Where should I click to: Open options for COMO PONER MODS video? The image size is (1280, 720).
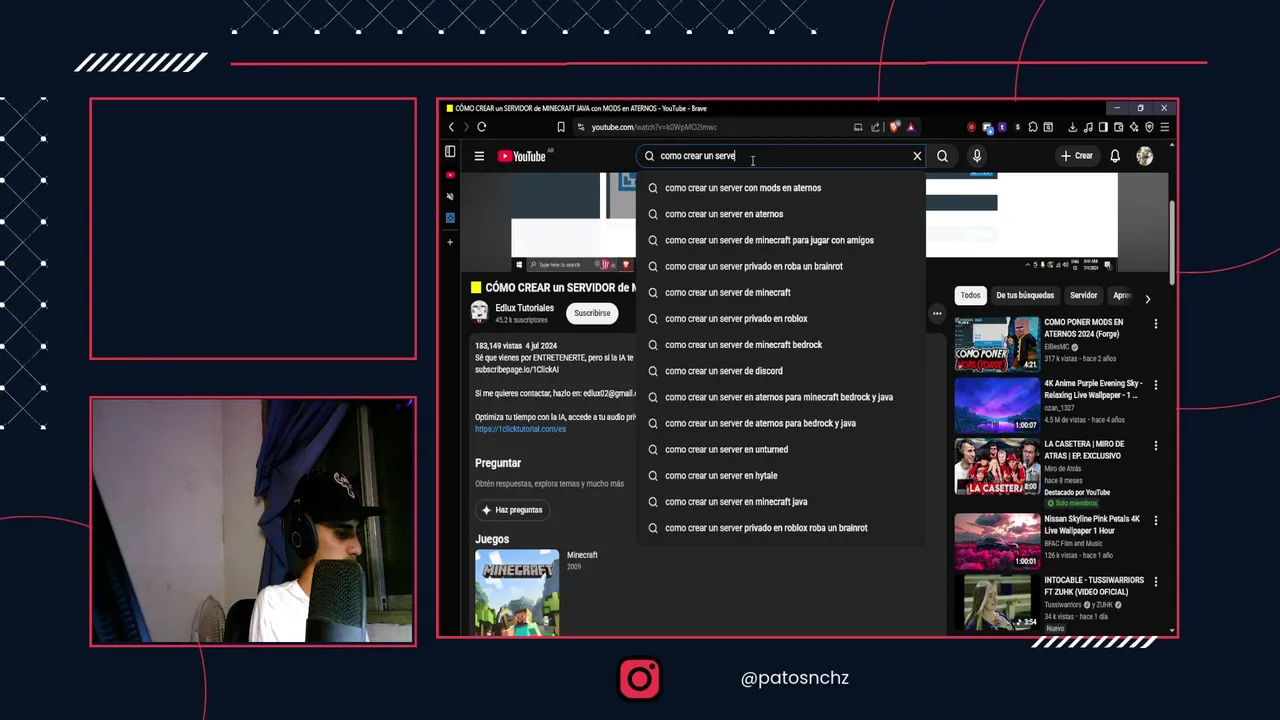[x=1156, y=324]
